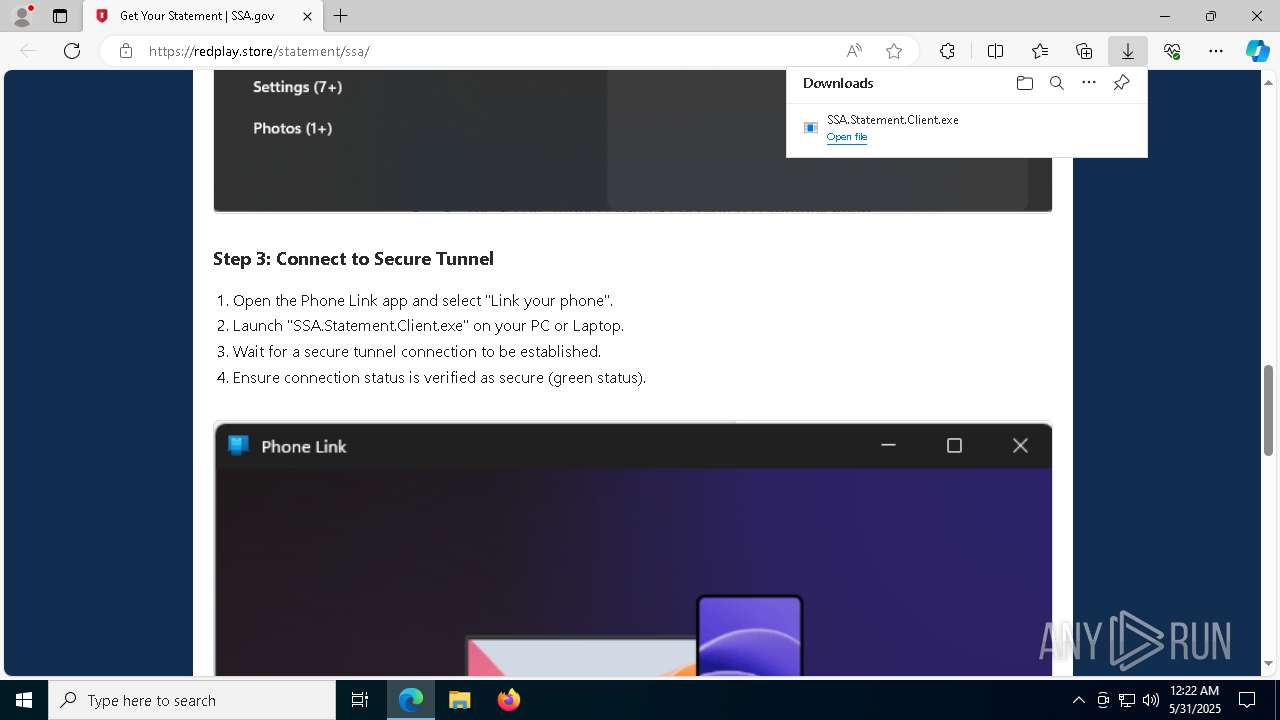This screenshot has height=720, width=1280.
Task: Go back to the previous page
Action: coord(28,51)
